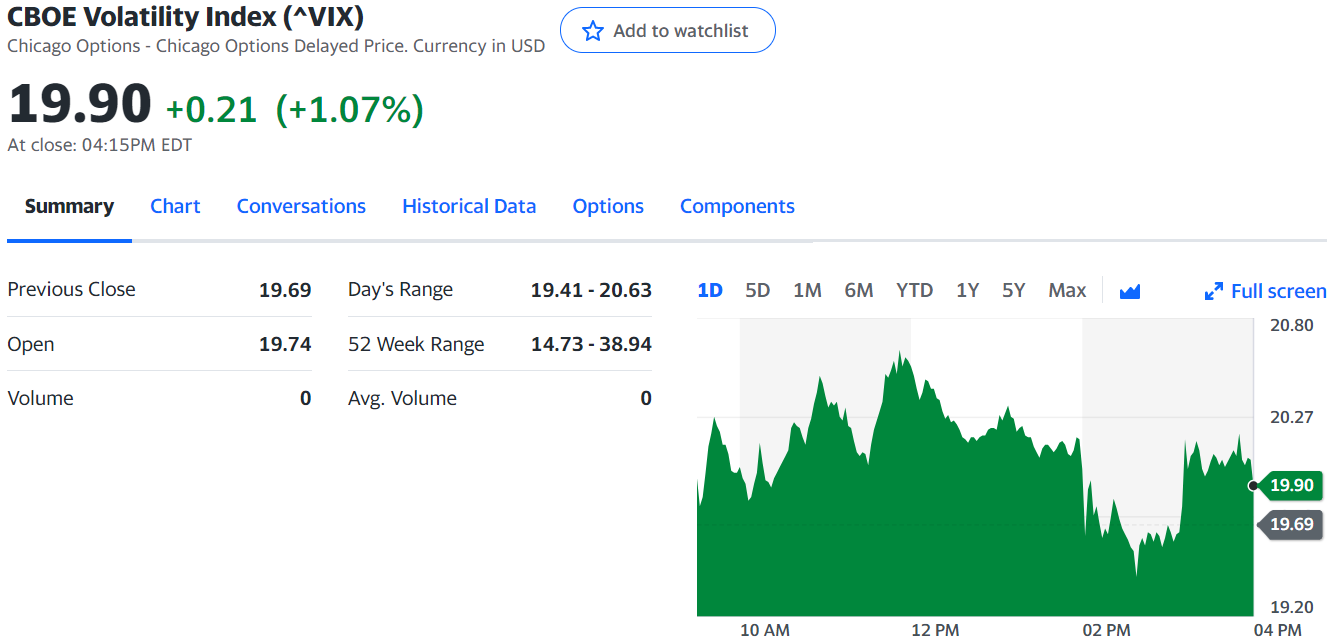Switch chart to 1M range
Viewport: 1327px width, 639px height.
pyautogui.click(x=807, y=290)
